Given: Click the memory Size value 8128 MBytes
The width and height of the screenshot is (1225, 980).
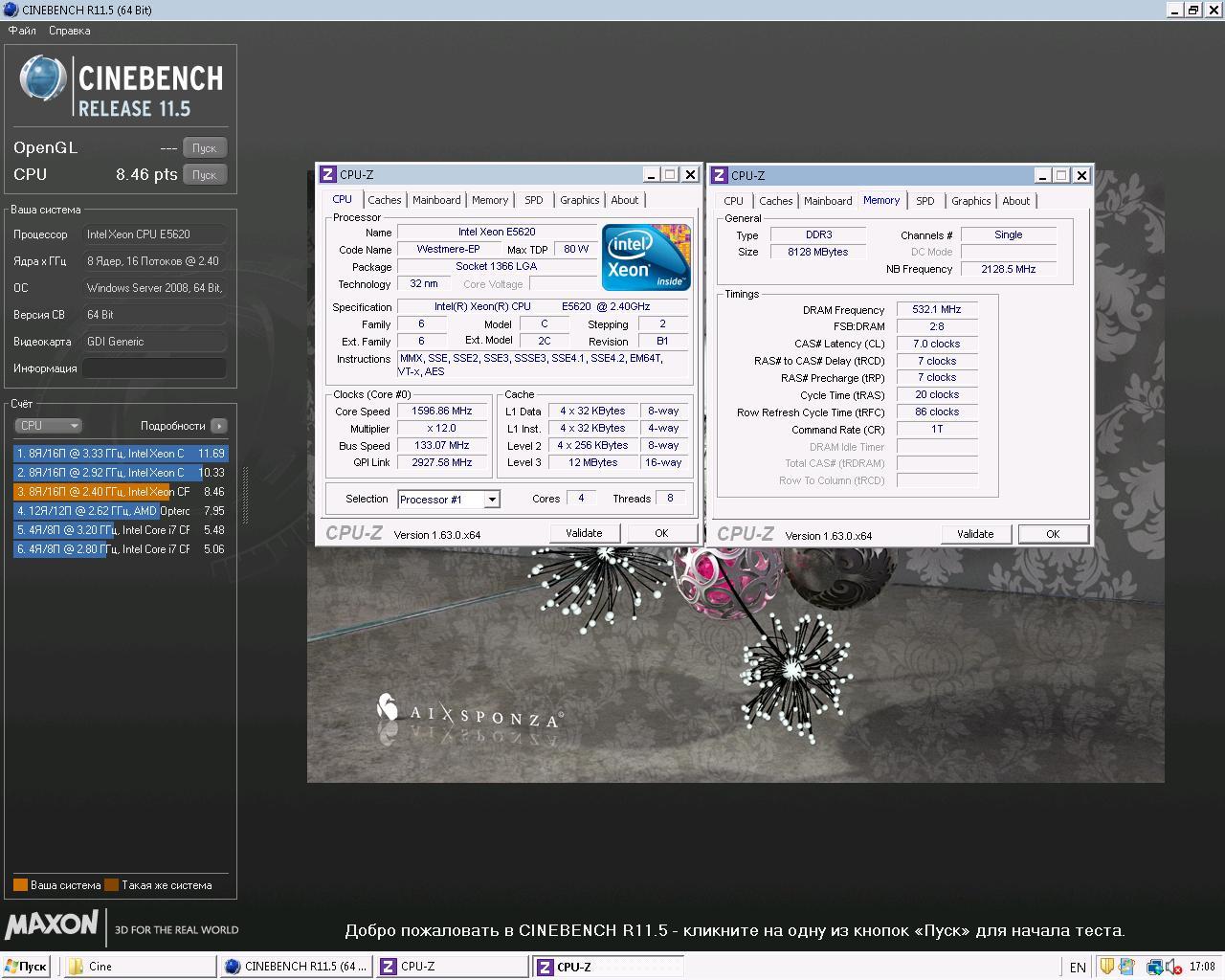Looking at the screenshot, I should (x=818, y=253).
